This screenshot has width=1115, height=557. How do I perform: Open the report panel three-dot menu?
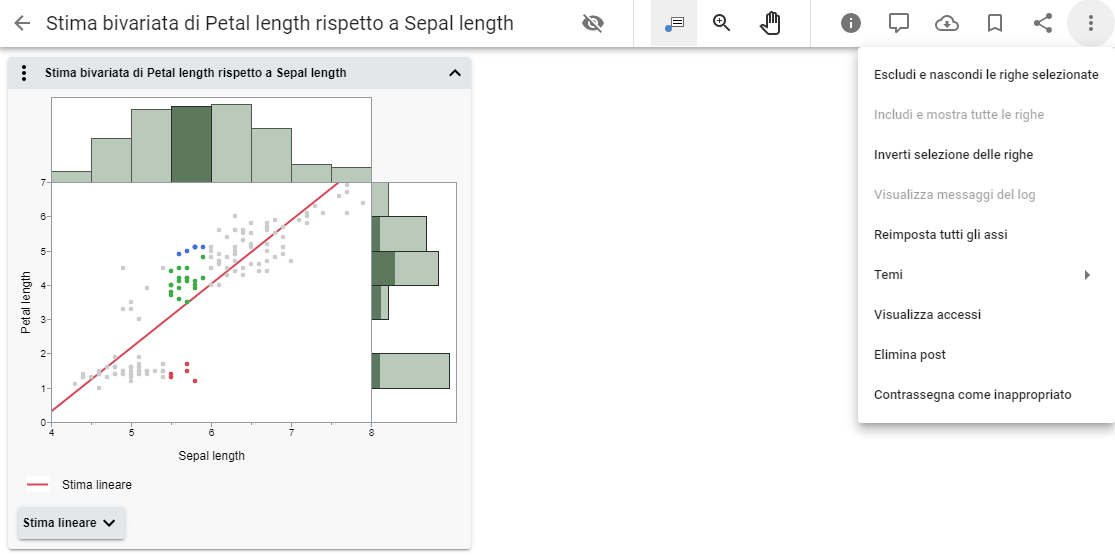[x=25, y=73]
